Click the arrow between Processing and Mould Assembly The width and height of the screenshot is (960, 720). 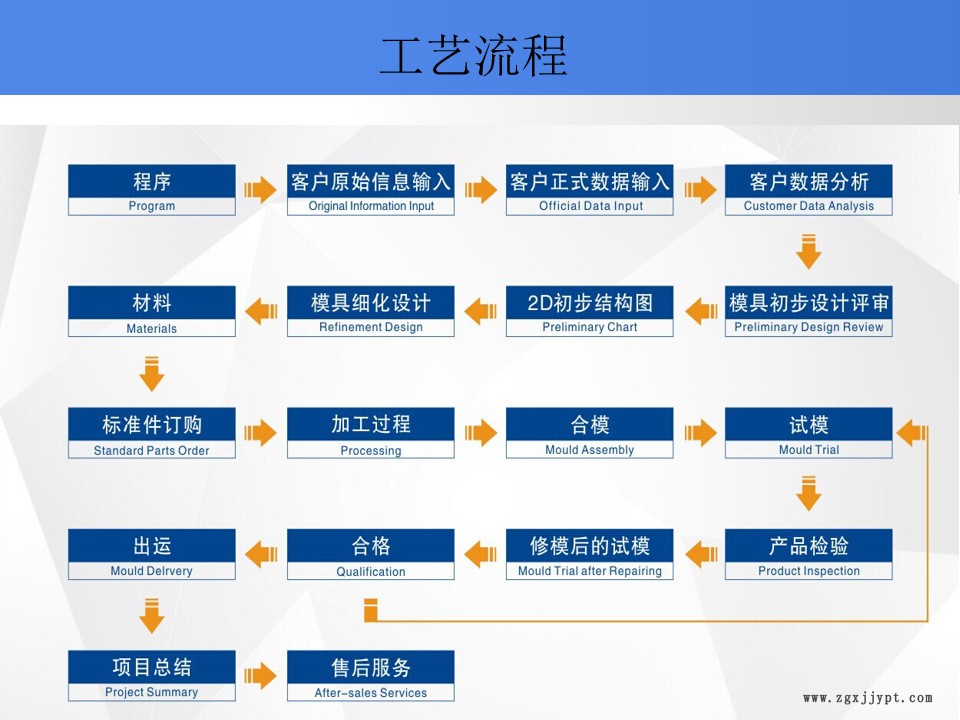(x=480, y=433)
